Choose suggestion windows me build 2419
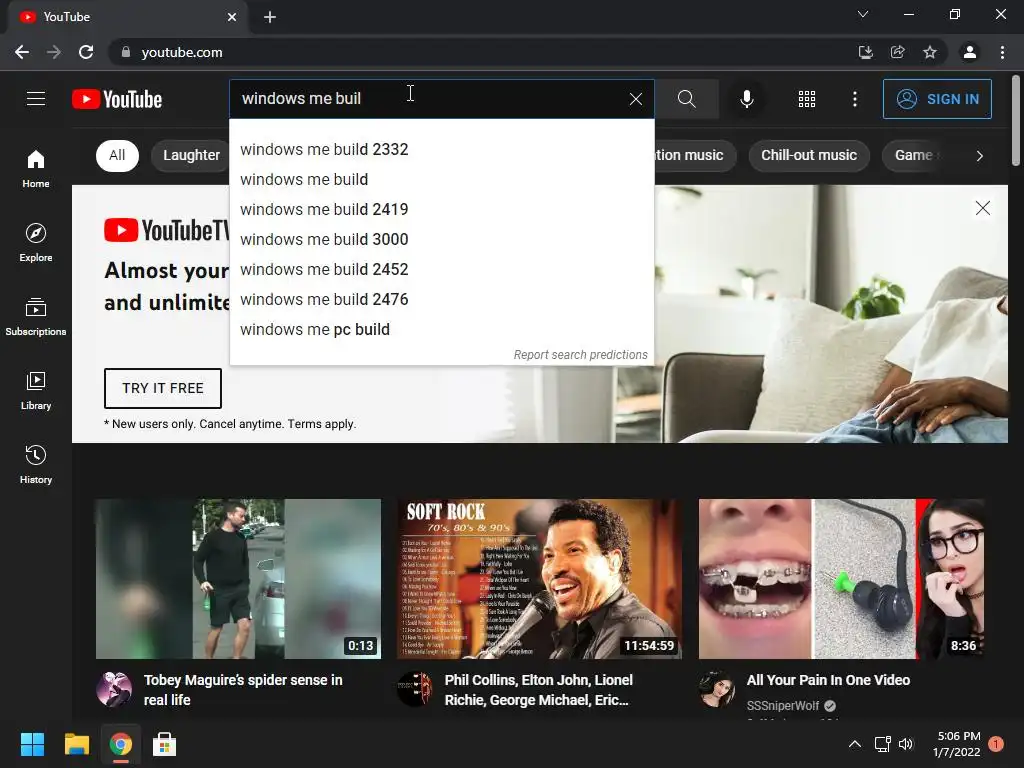The width and height of the screenshot is (1024, 768). pos(441,209)
